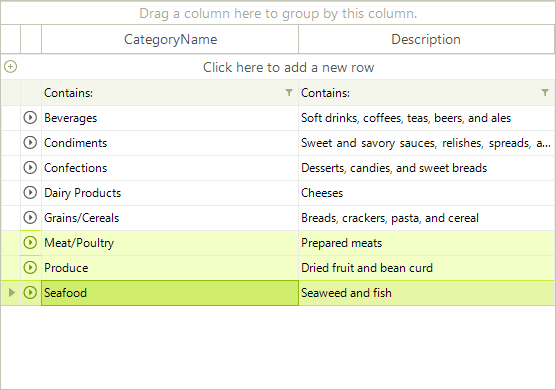This screenshot has width=556, height=390.
Task: Focus the Description Contains filter field
Action: tap(420, 93)
